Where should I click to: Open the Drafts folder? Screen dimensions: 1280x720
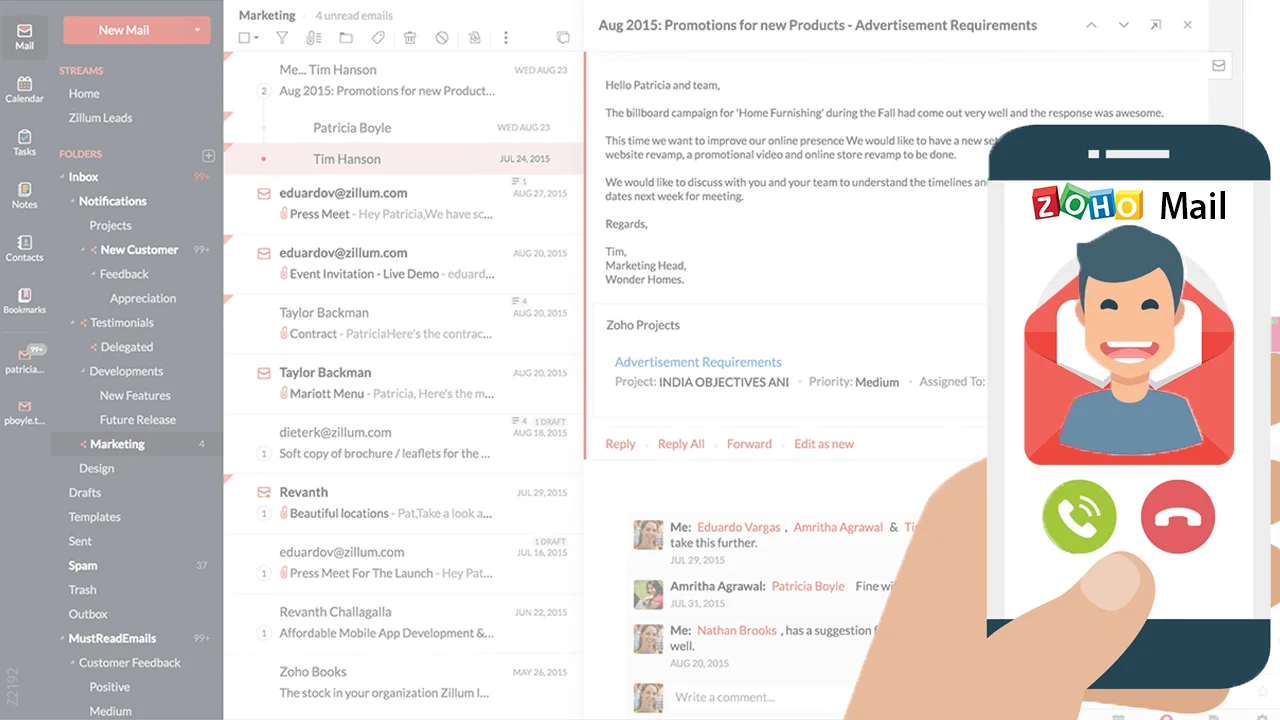coord(85,493)
